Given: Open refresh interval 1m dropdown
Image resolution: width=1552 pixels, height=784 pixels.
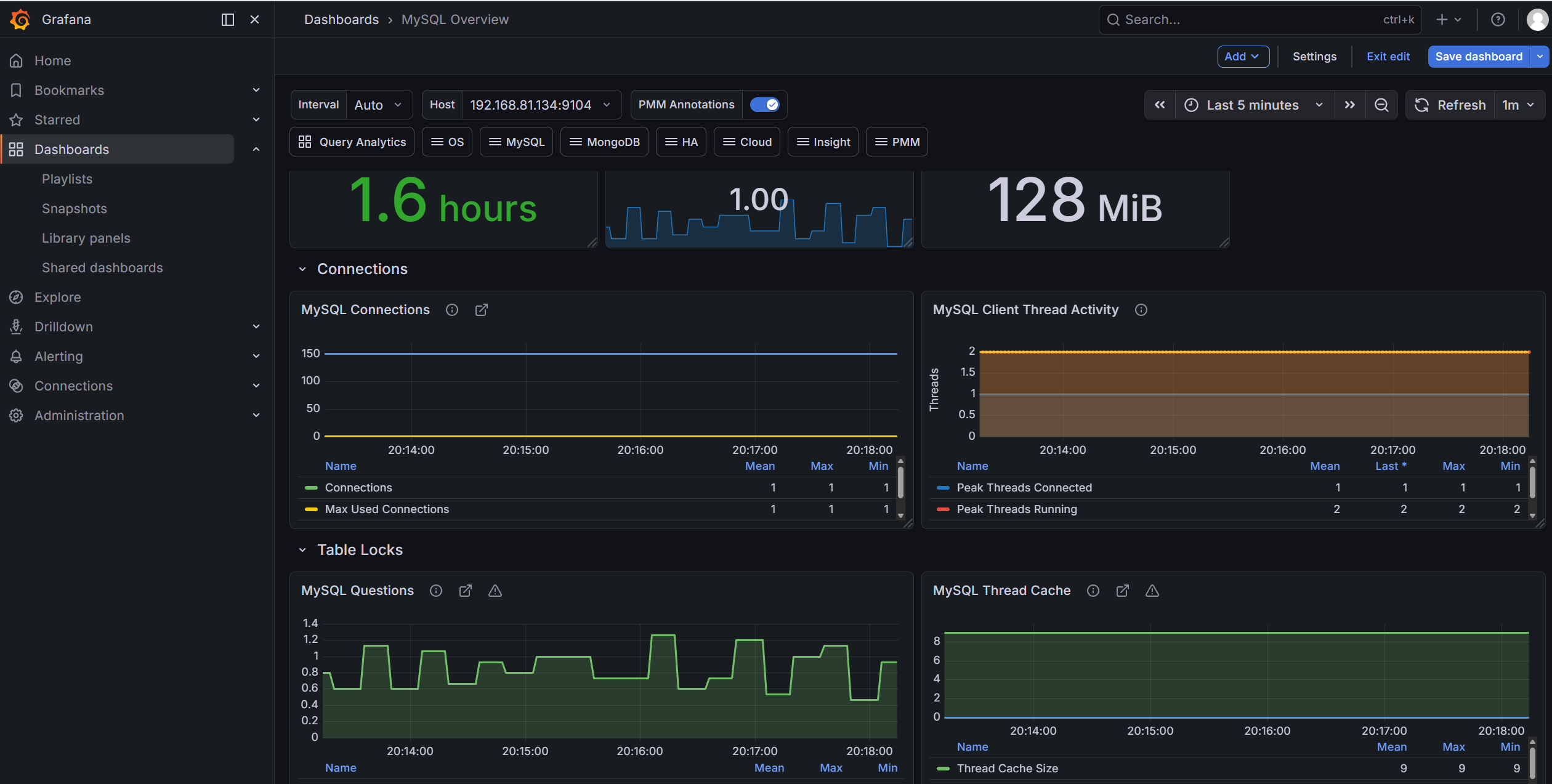Looking at the screenshot, I should pos(1519,105).
